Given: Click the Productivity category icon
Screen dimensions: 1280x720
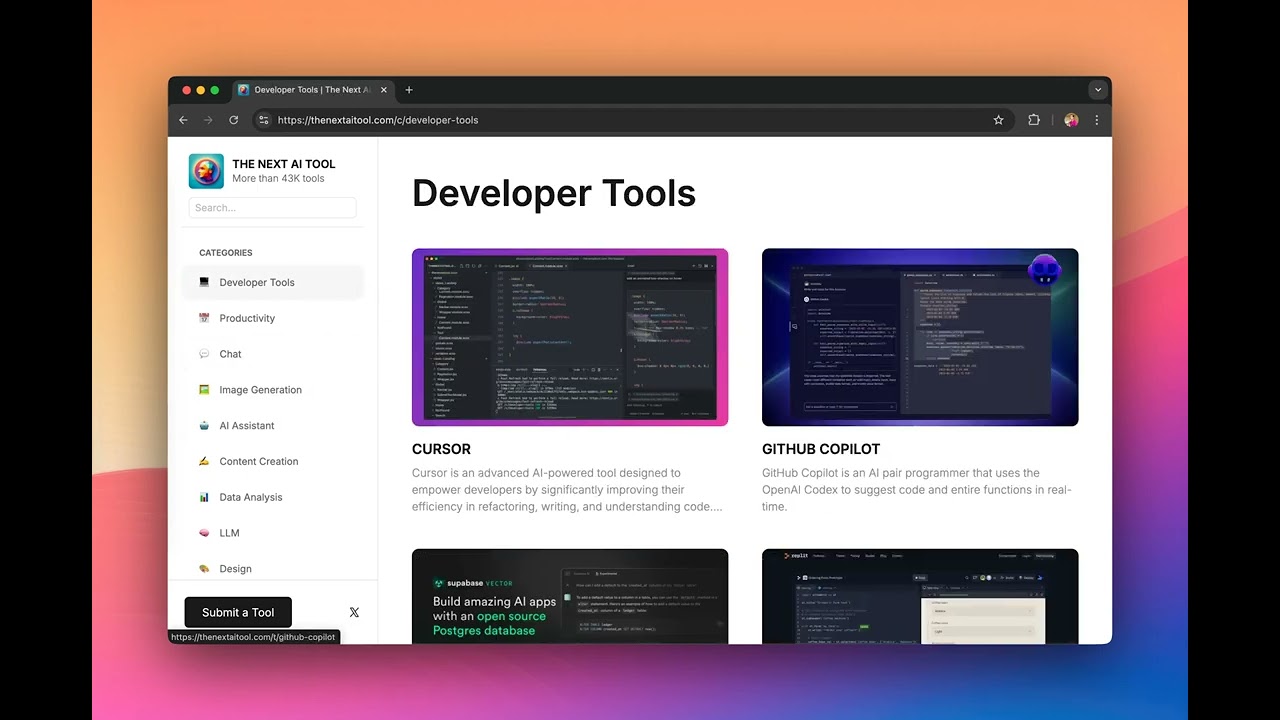Looking at the screenshot, I should (x=204, y=318).
